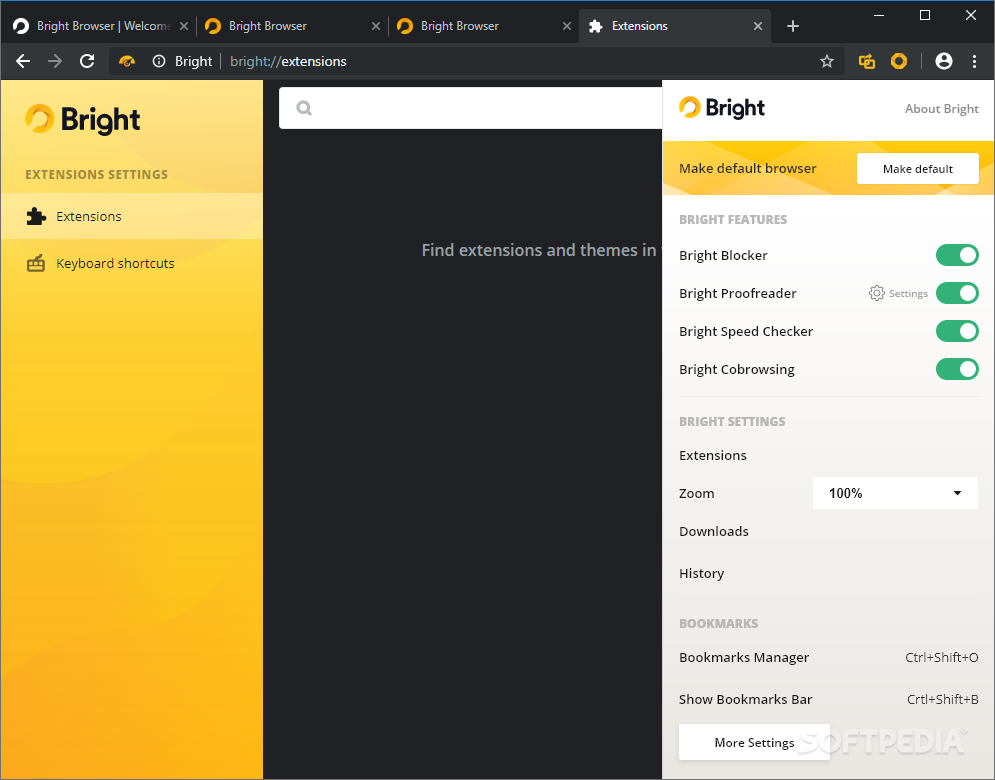Click 'Find extensions and themes' text

(x=539, y=250)
